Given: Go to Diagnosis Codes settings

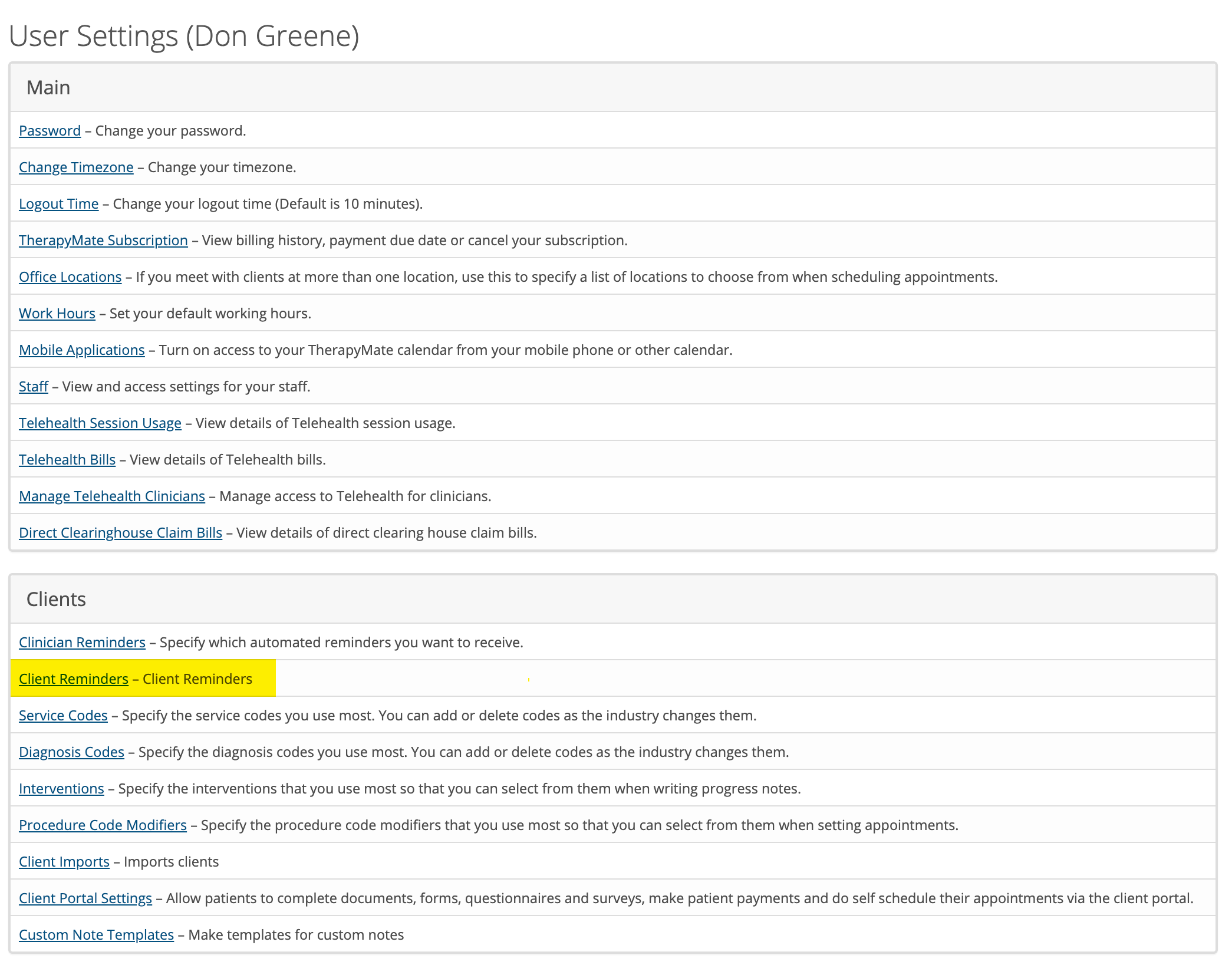Looking at the screenshot, I should [x=71, y=752].
